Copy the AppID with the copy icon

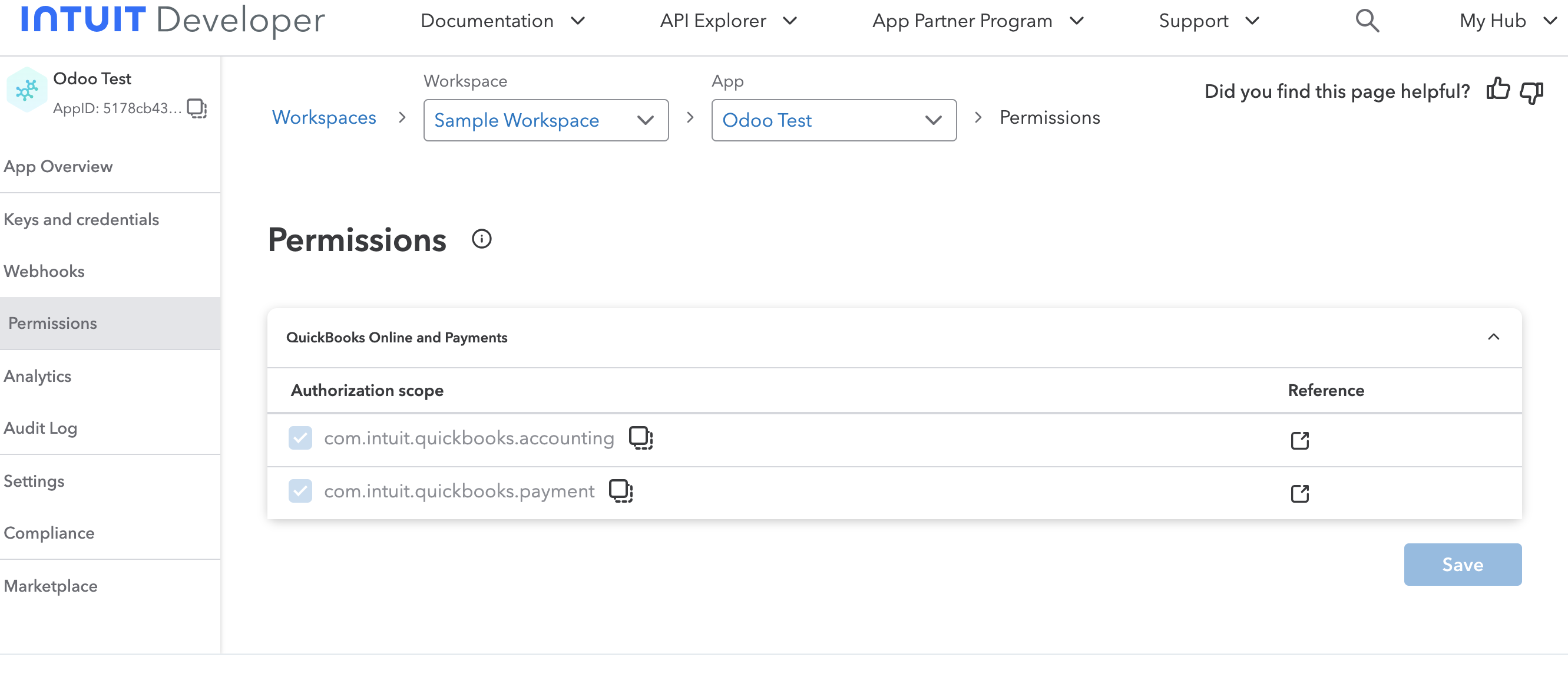(197, 108)
